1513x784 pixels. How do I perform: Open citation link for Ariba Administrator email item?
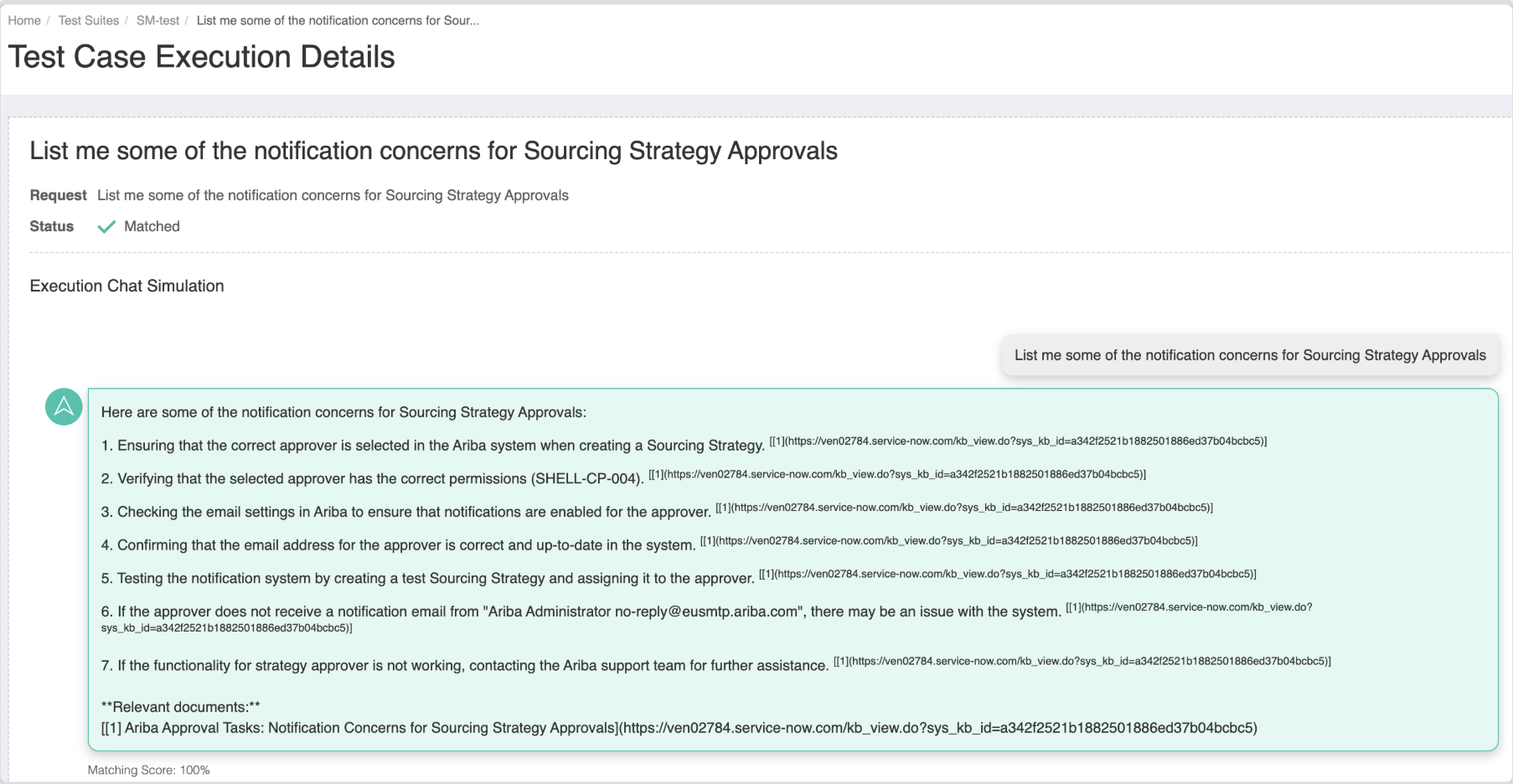point(1189,607)
